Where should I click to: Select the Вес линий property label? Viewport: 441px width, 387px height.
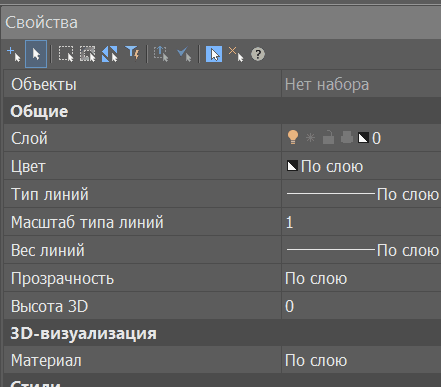point(48,250)
